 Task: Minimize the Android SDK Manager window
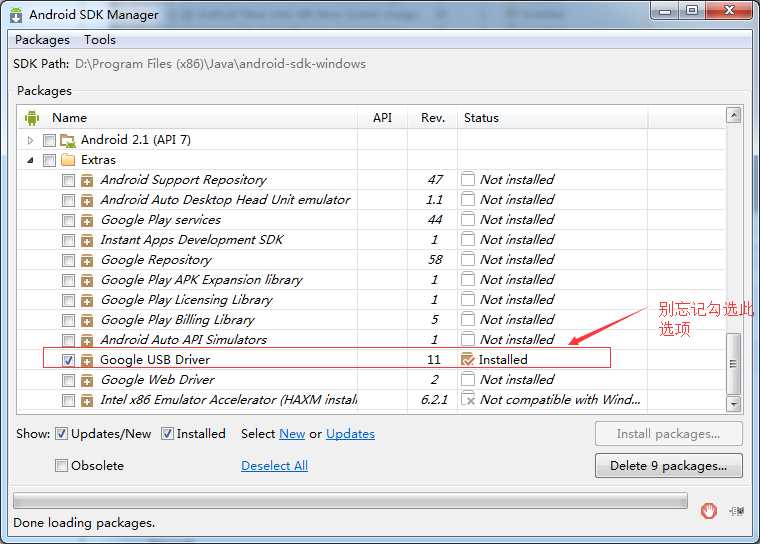pyautogui.click(x=665, y=11)
